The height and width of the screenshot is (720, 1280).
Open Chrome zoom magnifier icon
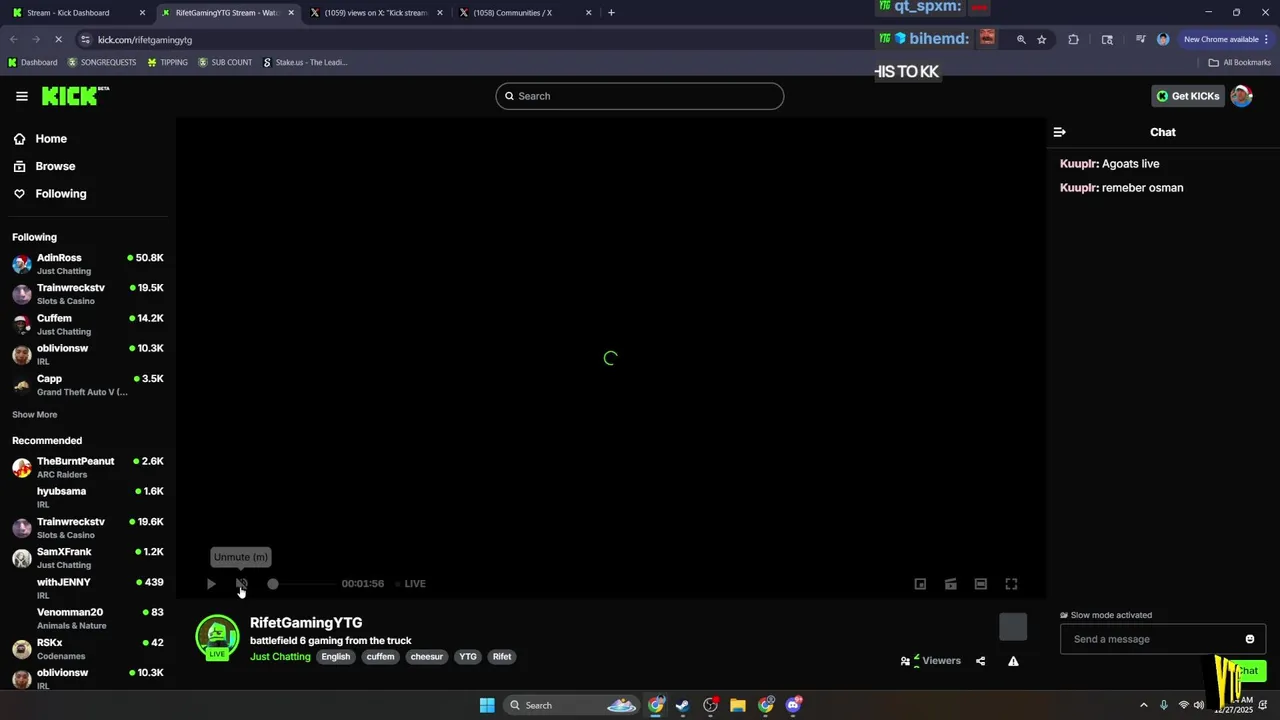(x=1021, y=39)
